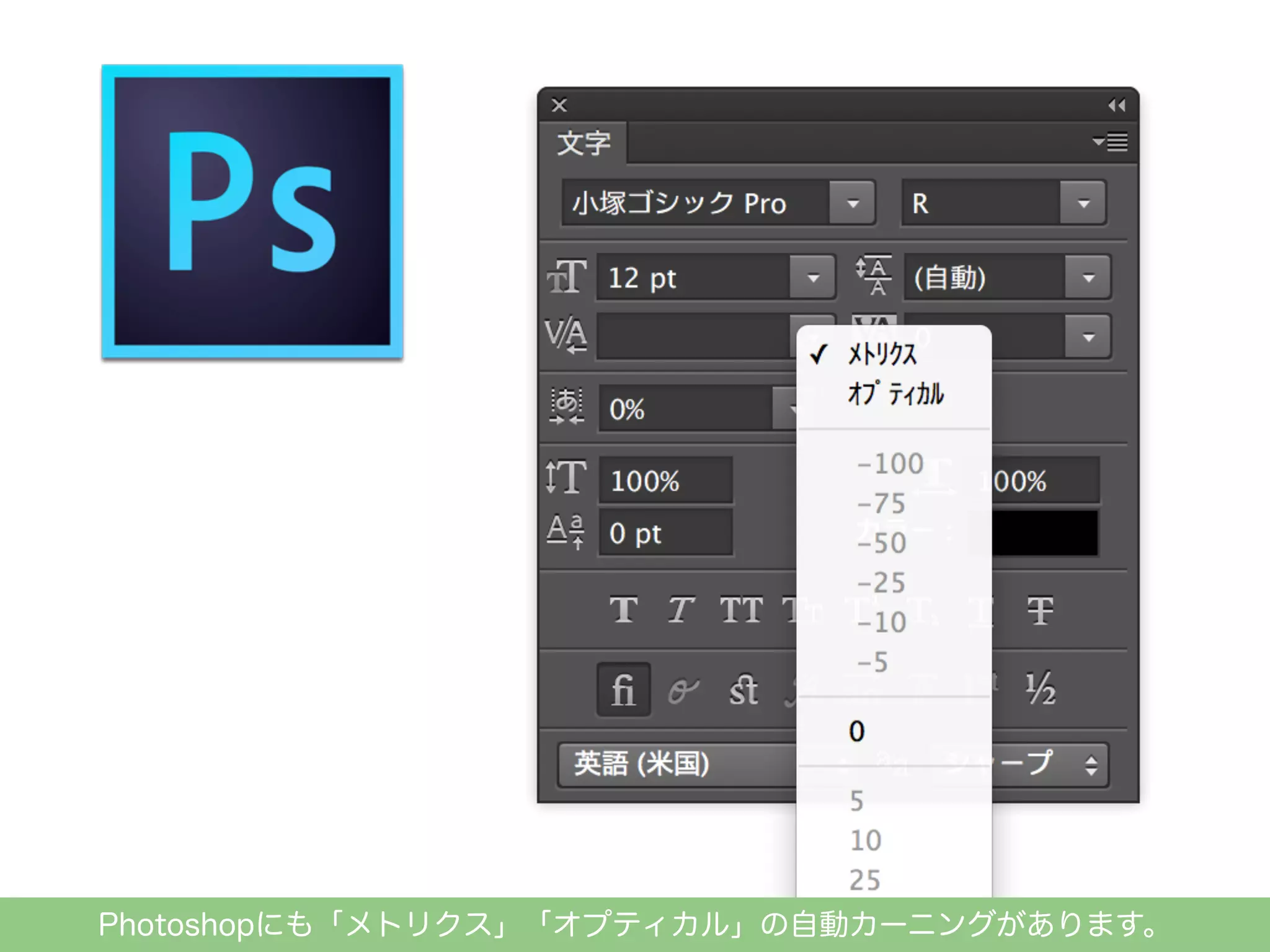1270x952 pixels.
Task: Click the 12 pt font size field
Action: pyautogui.click(x=693, y=277)
